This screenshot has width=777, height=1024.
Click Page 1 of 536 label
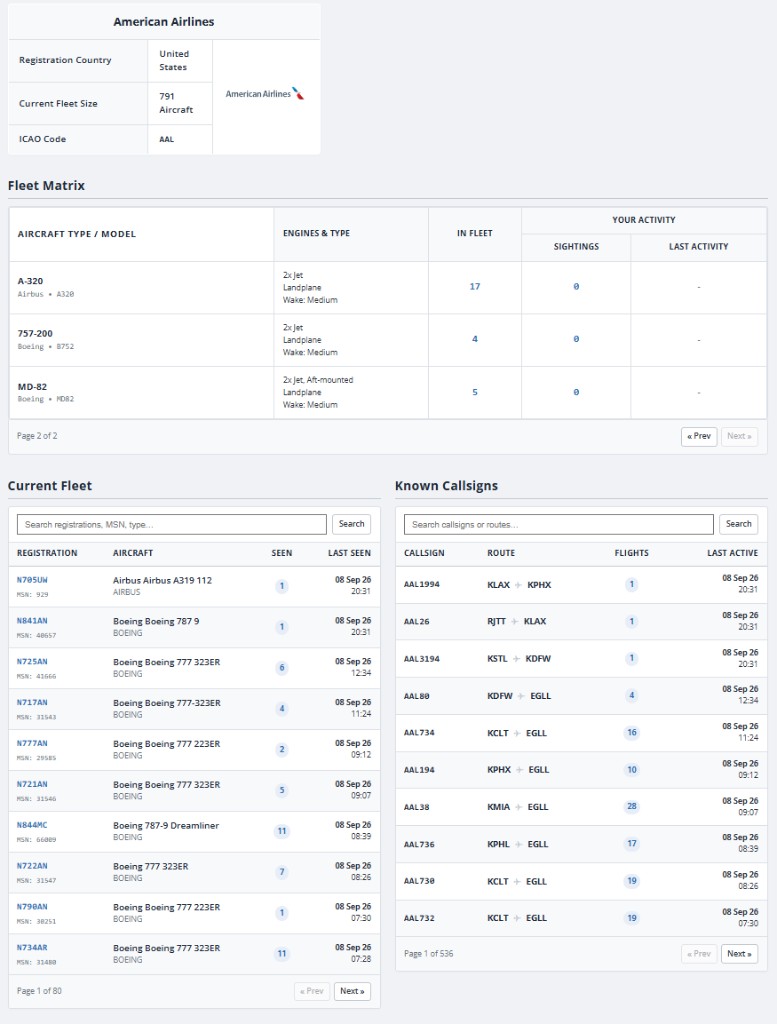point(428,954)
